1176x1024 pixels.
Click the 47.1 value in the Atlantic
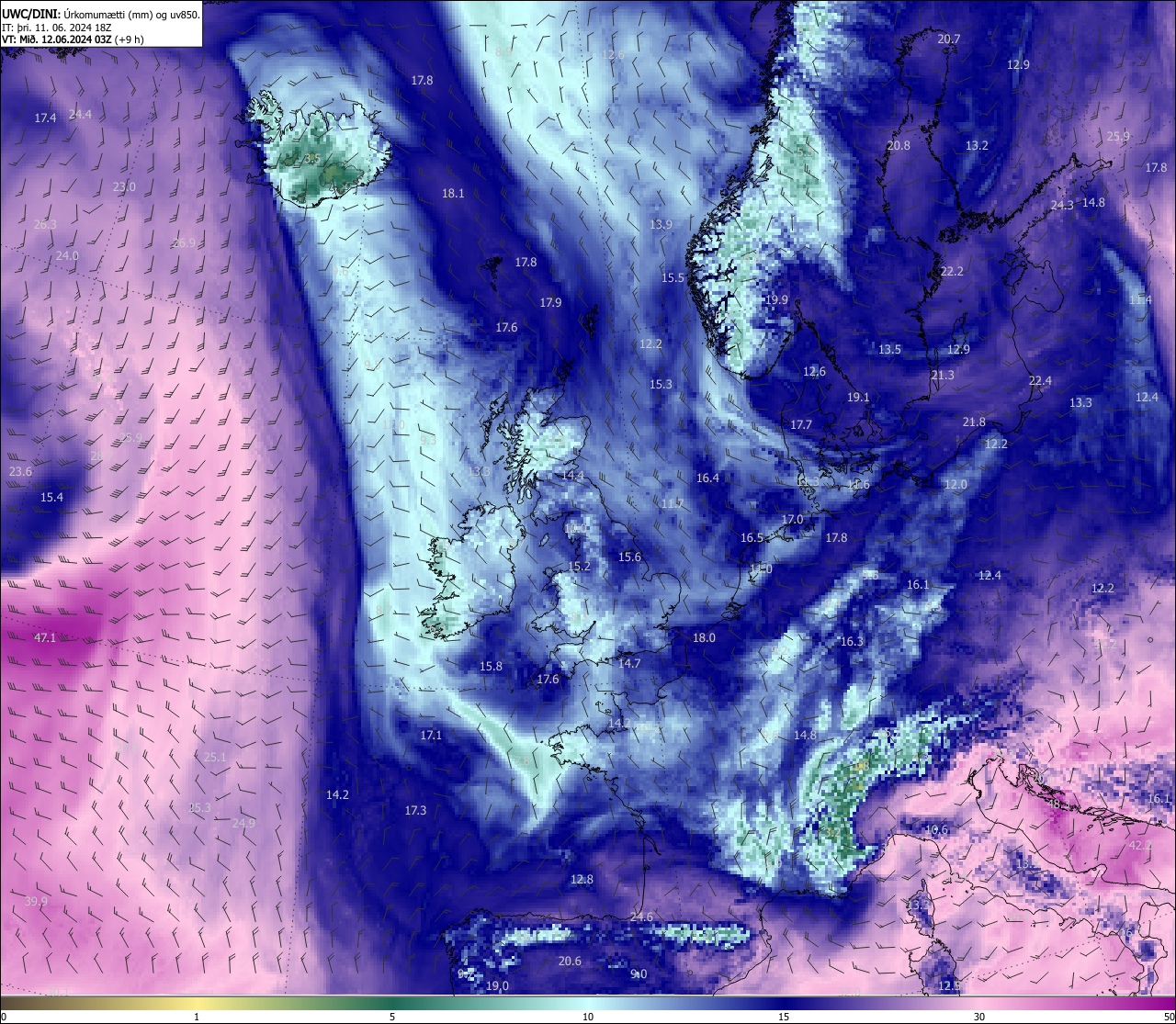[45, 637]
